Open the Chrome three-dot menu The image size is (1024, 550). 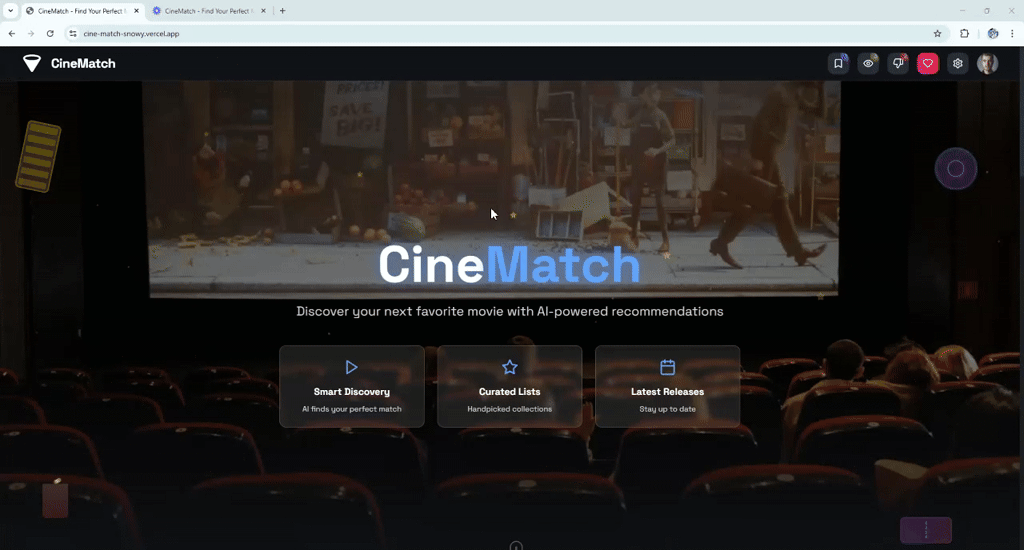click(x=1012, y=33)
